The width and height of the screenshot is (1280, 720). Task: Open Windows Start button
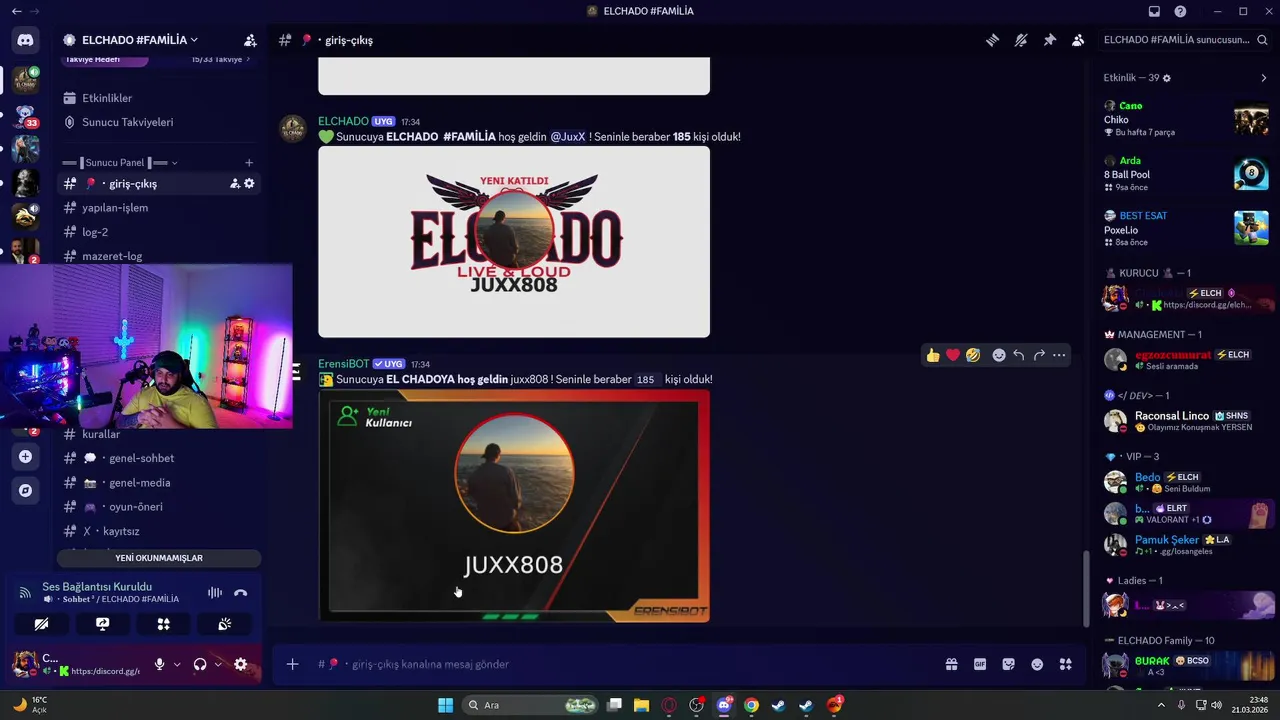click(445, 705)
